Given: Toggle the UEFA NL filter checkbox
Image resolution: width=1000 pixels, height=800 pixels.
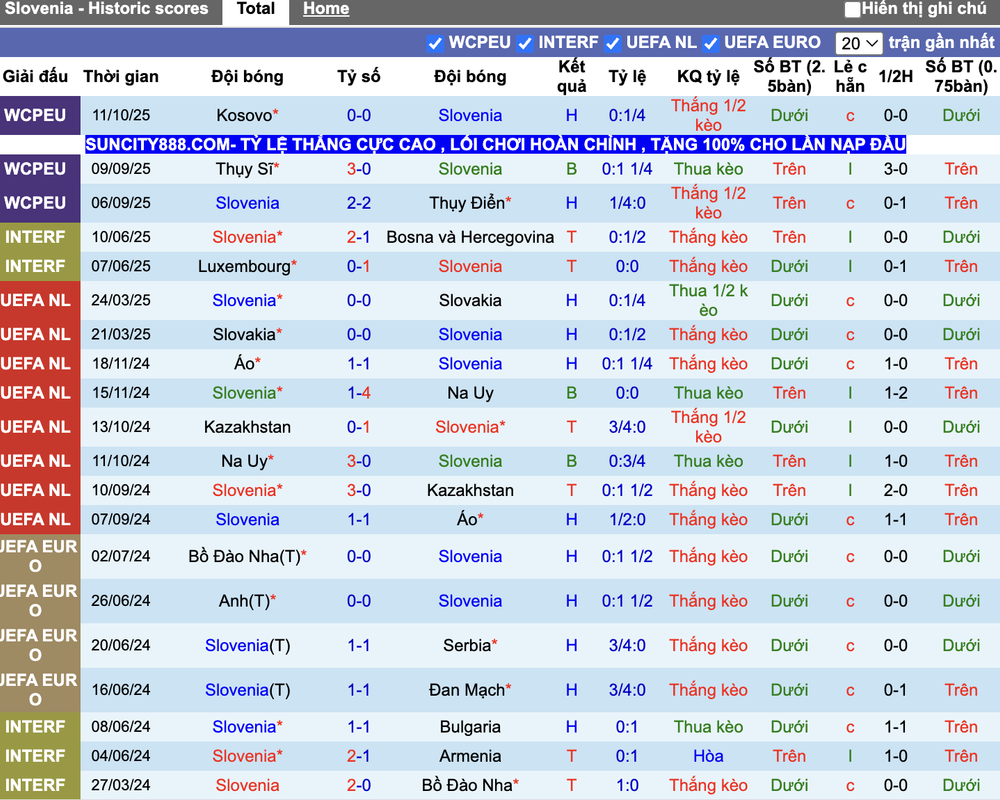Looking at the screenshot, I should point(612,43).
